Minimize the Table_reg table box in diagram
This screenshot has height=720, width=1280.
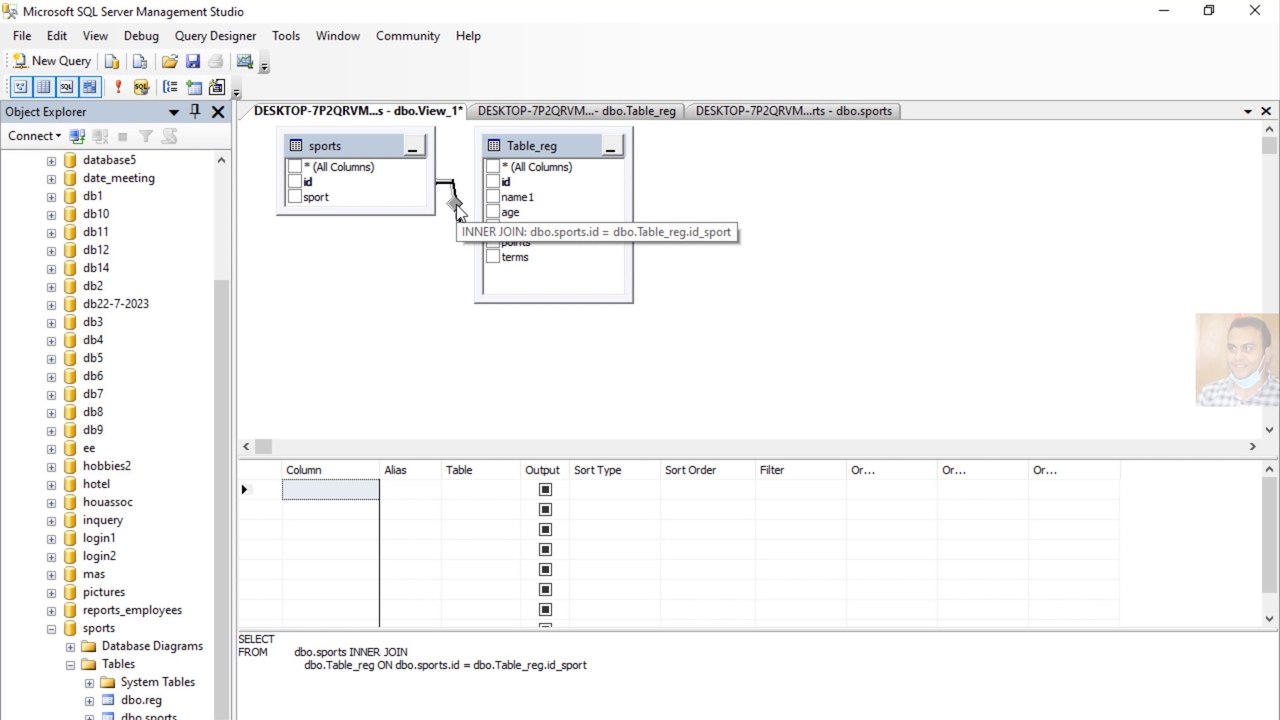pos(611,146)
